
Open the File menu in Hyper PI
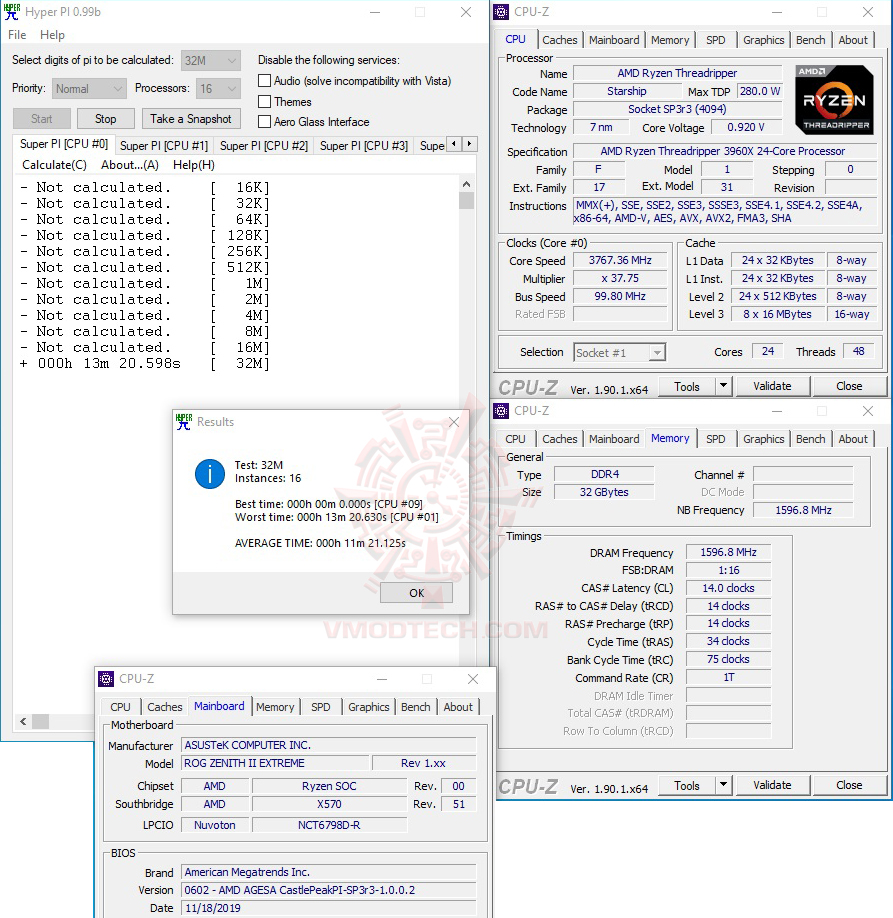[17, 35]
